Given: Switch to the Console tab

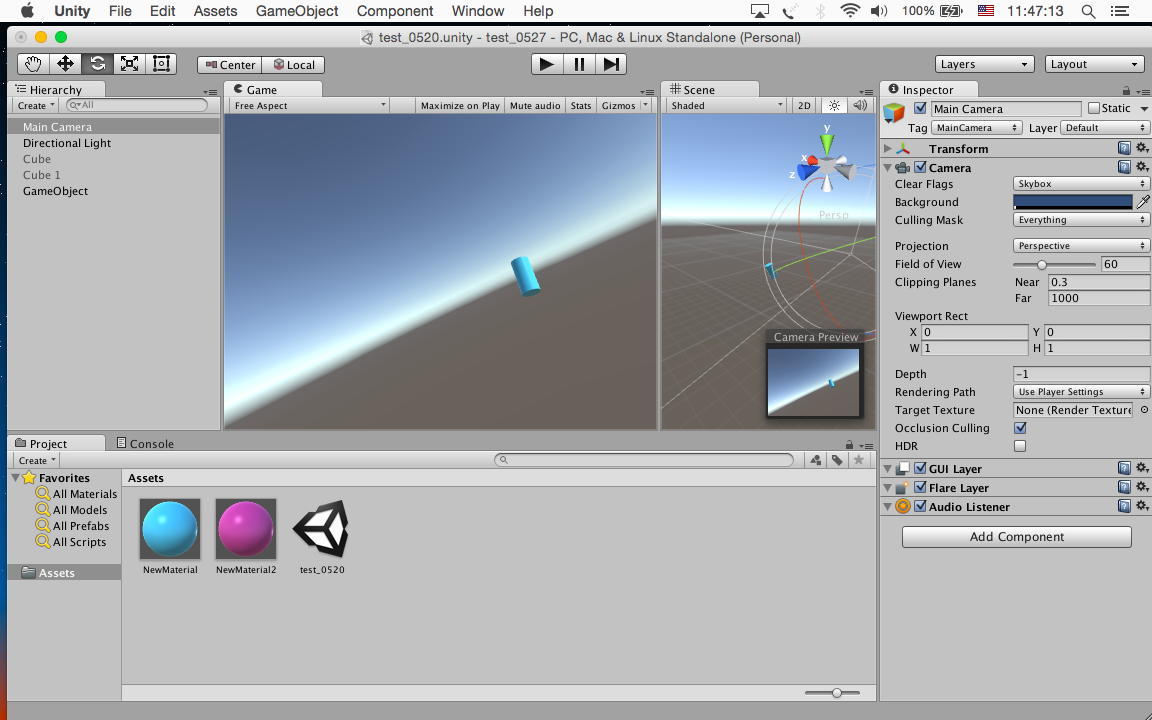Looking at the screenshot, I should 145,443.
